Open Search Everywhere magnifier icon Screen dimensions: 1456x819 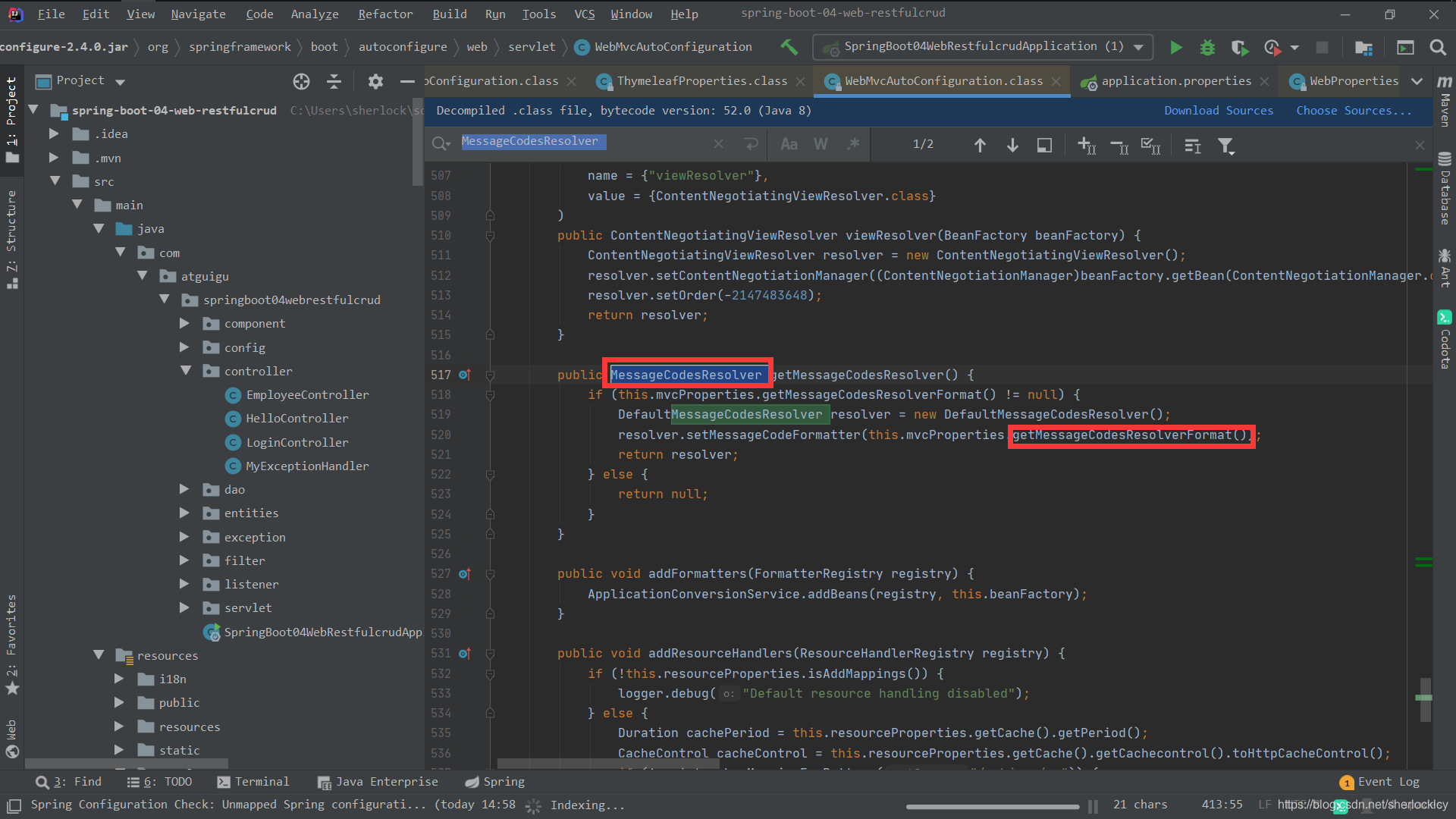click(1437, 47)
